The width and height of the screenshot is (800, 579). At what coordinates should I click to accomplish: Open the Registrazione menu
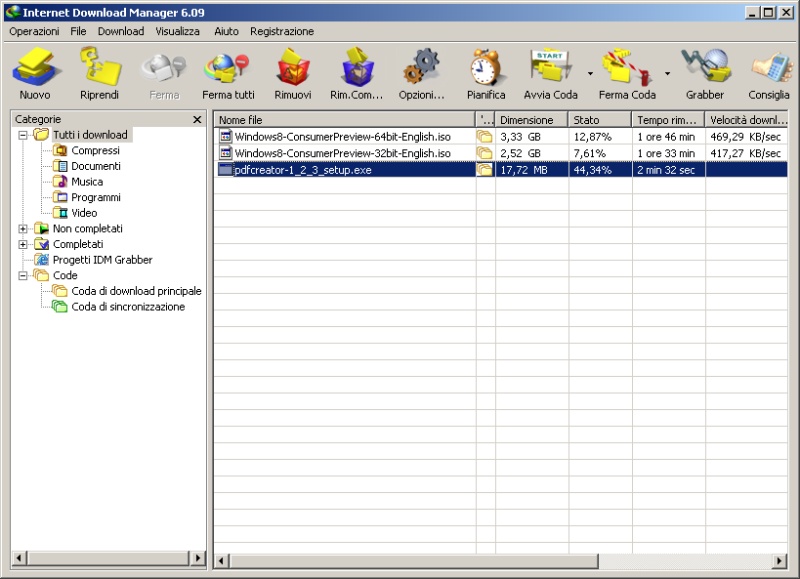[x=282, y=31]
